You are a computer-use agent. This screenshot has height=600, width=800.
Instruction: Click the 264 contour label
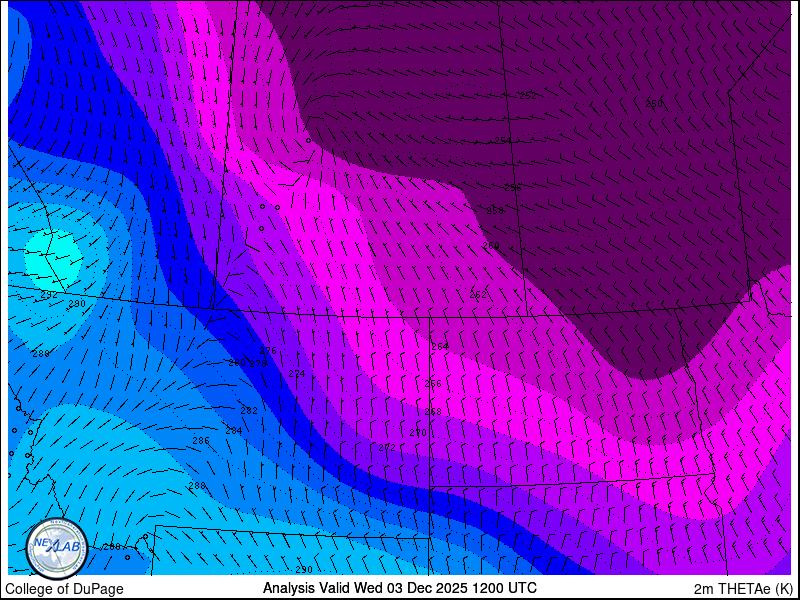click(x=440, y=346)
